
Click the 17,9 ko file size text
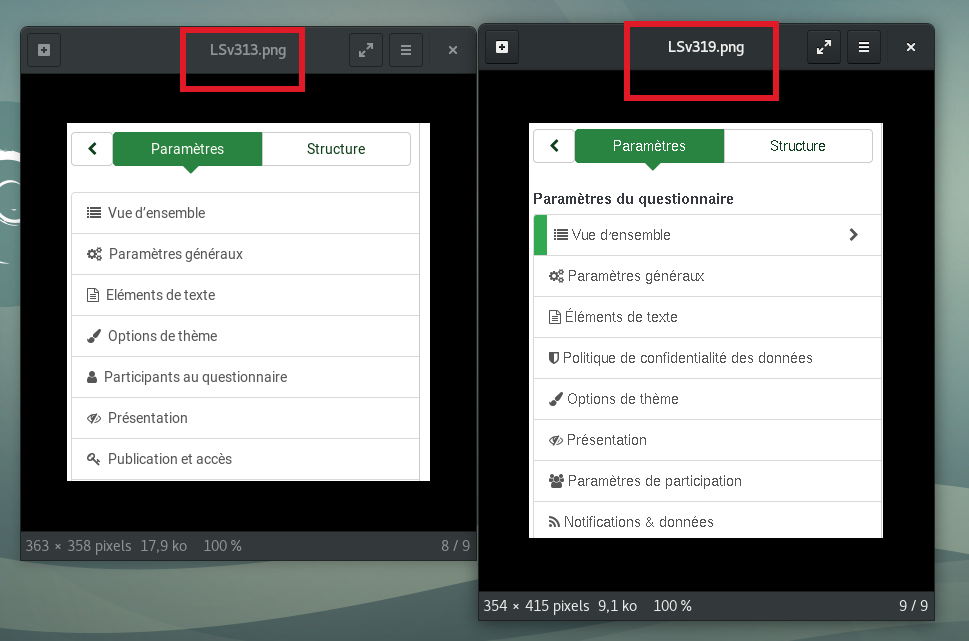pos(164,546)
